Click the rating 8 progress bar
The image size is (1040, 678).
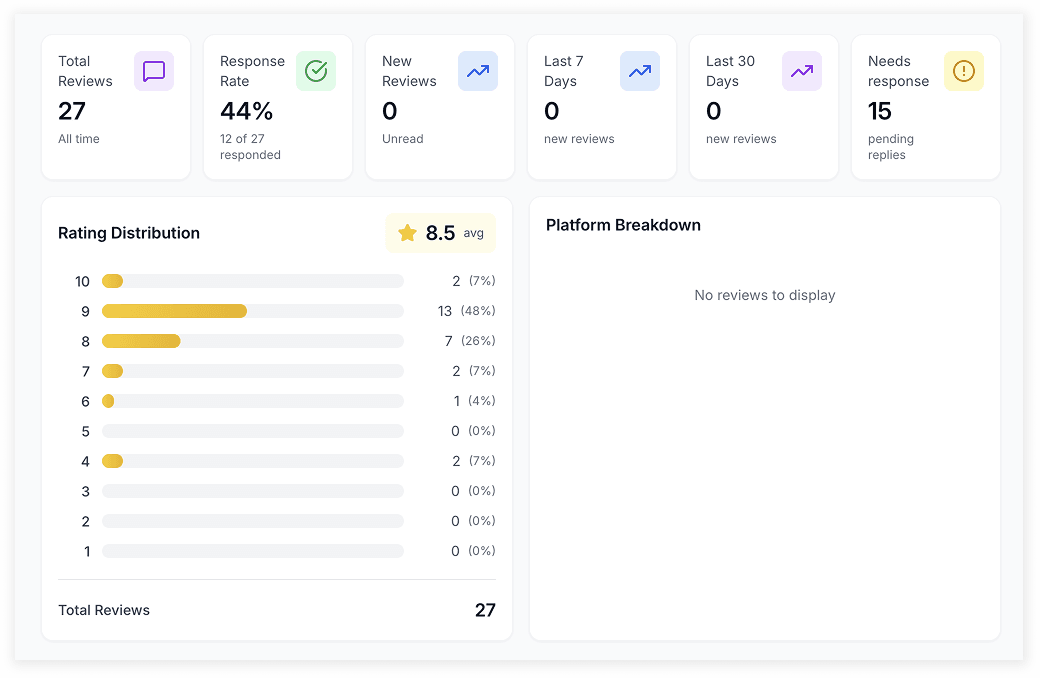[253, 341]
